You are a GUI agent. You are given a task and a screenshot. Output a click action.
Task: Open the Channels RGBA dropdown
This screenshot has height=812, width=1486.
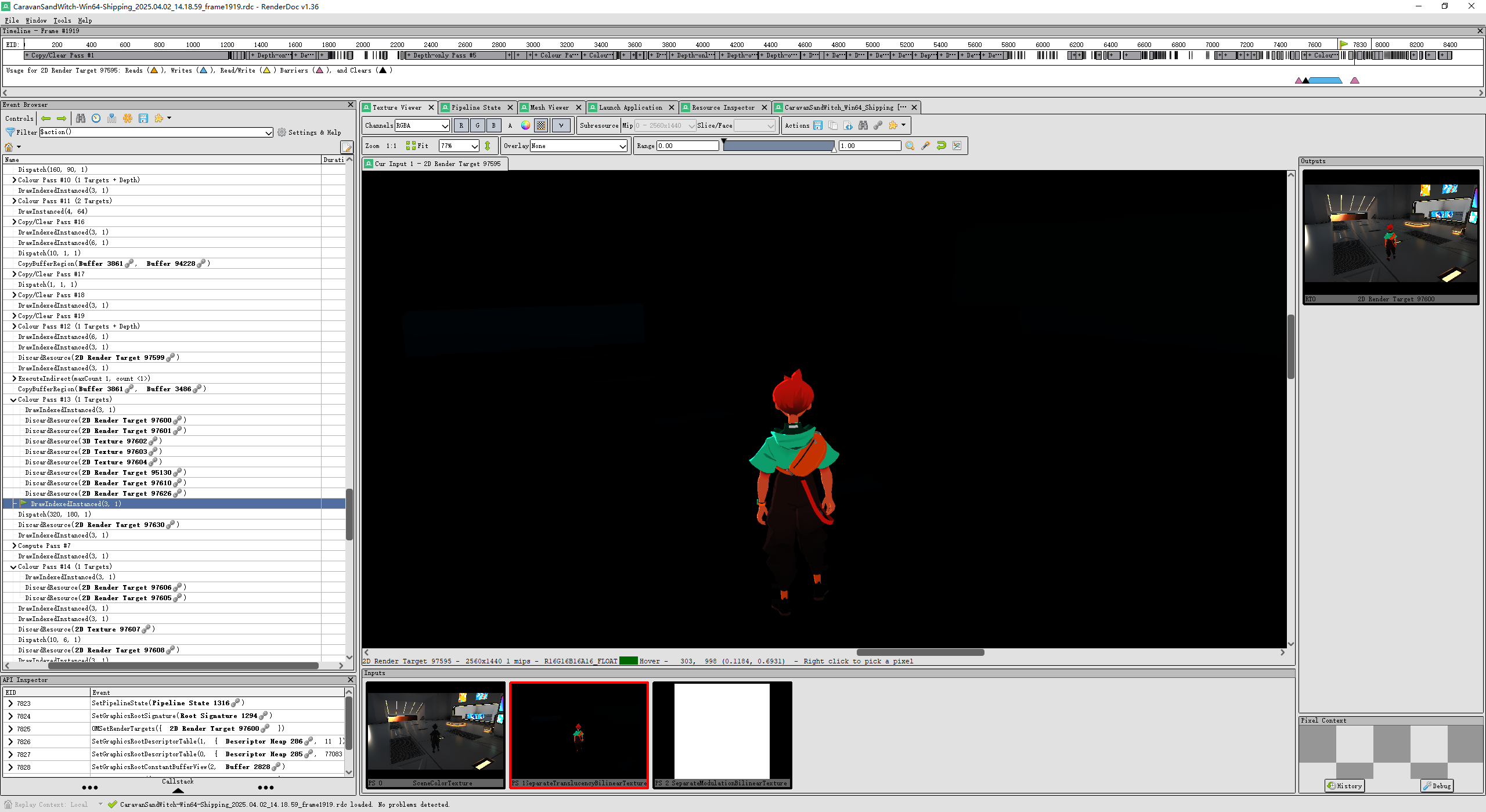coord(422,125)
